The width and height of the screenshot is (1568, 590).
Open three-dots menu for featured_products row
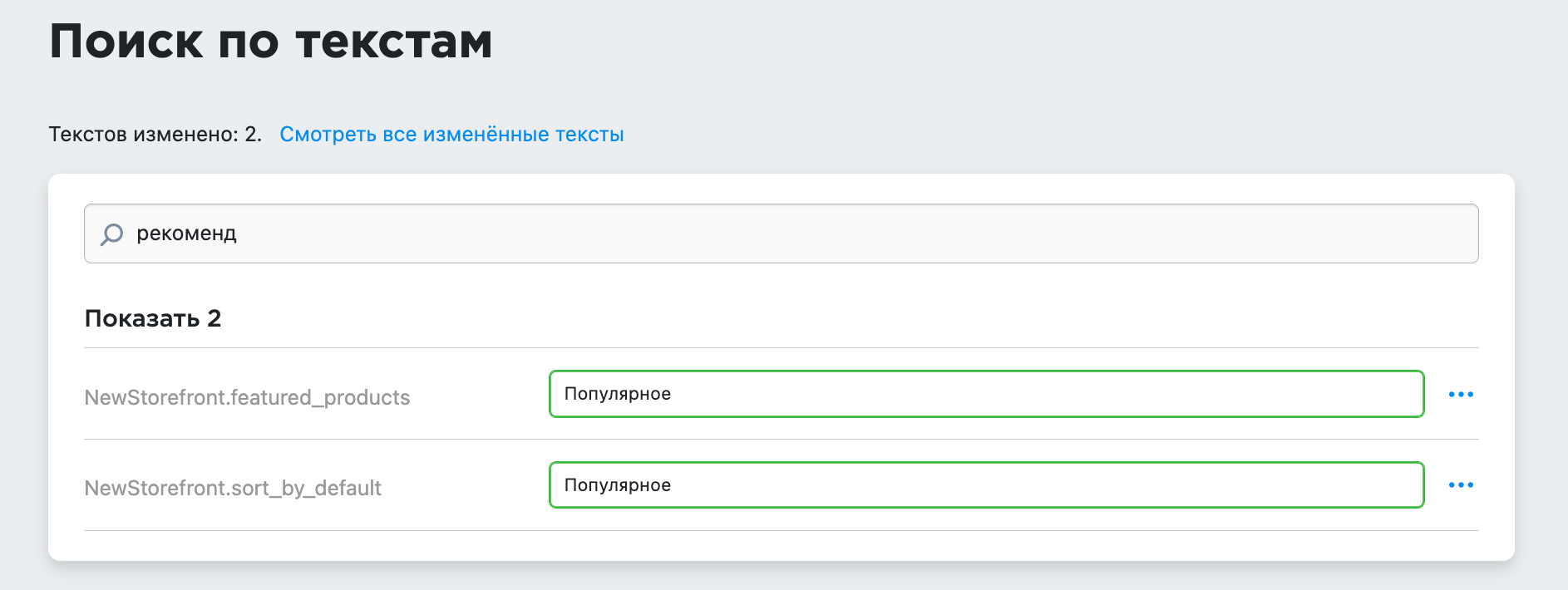pos(1461,394)
